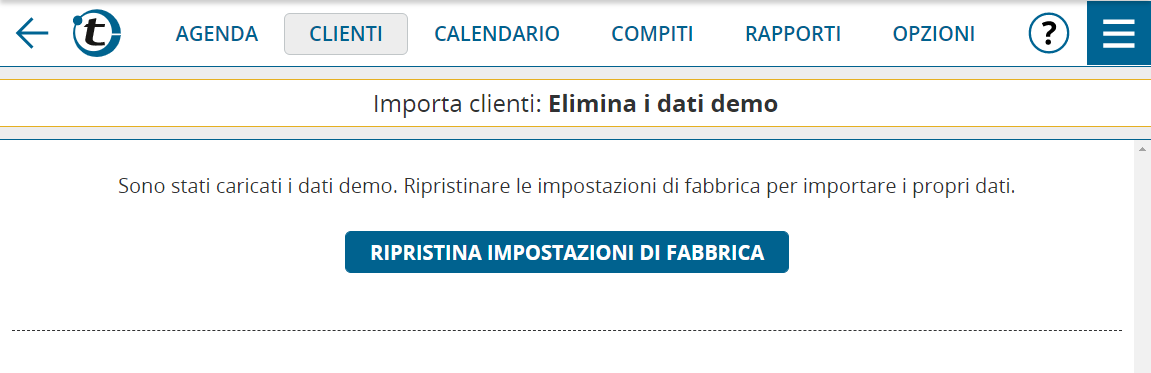Viewport: 1151px width, 373px height.
Task: Click the vertical scrollbar track
Action: [x=1142, y=264]
